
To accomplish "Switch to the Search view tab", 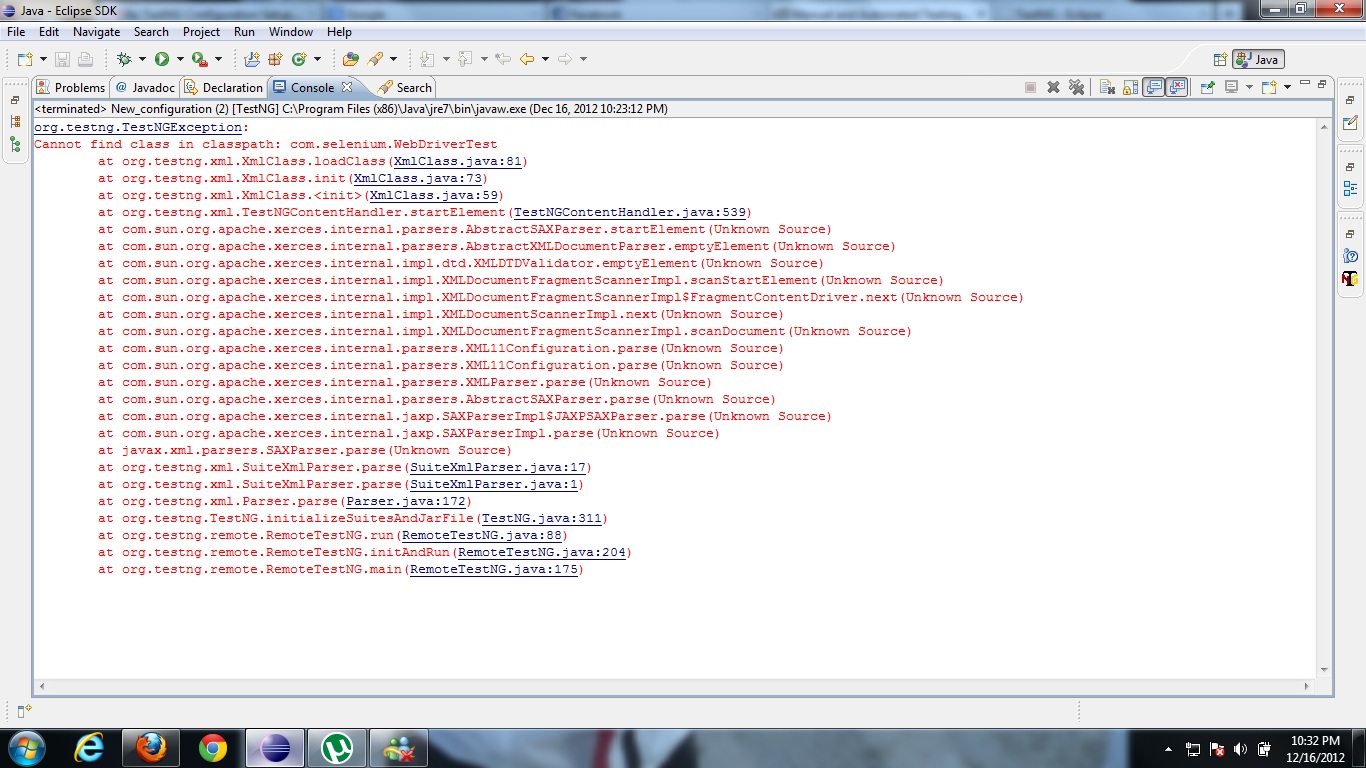I will (x=404, y=88).
